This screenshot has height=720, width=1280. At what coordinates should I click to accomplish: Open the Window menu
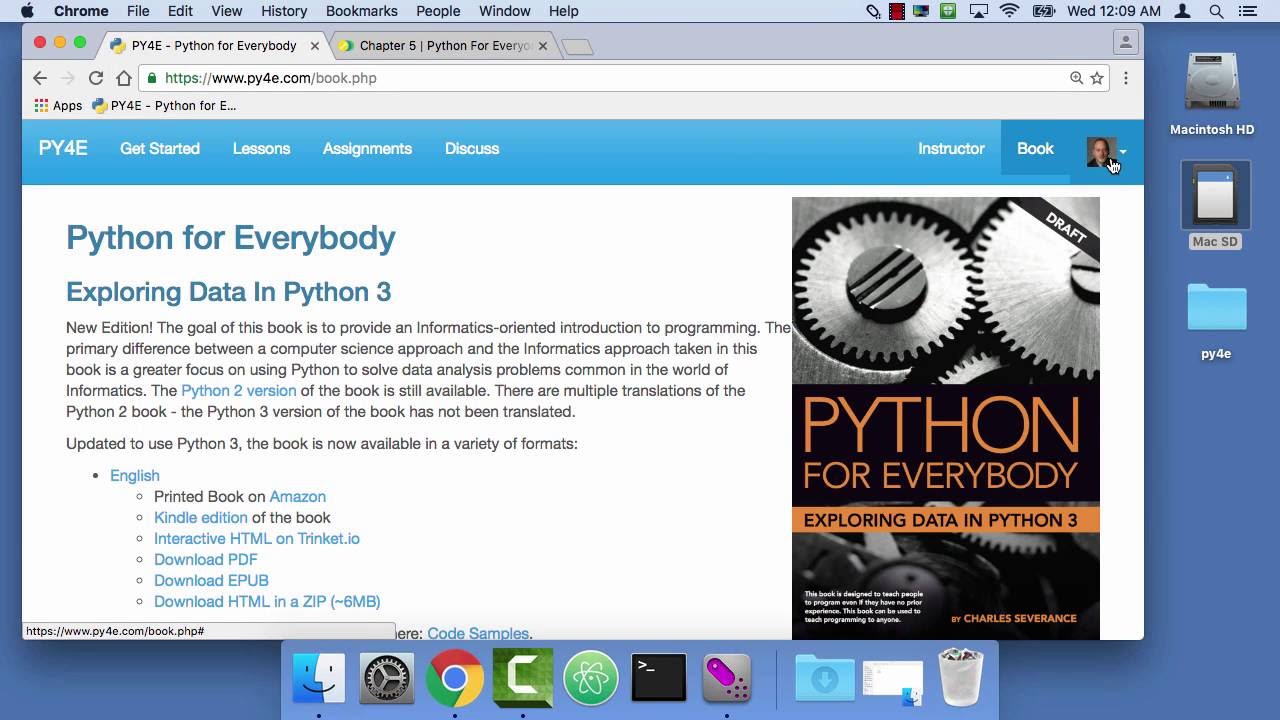[x=505, y=11]
